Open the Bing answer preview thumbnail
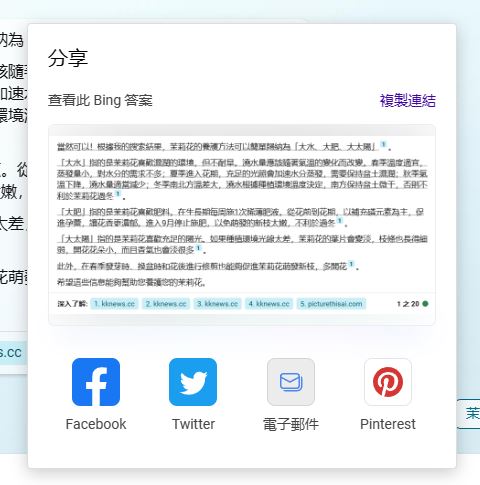The width and height of the screenshot is (480, 485). [242, 225]
